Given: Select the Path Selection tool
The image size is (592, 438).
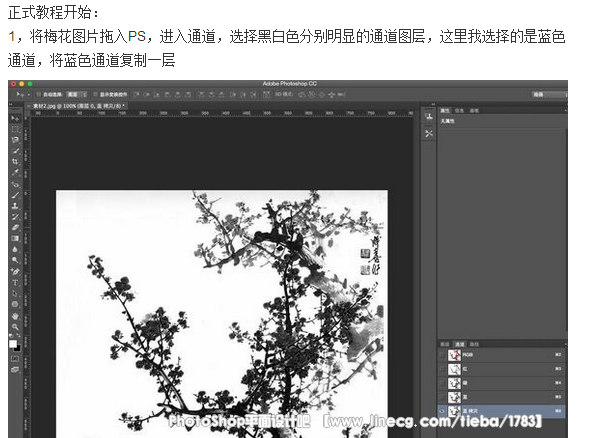Looking at the screenshot, I should click(15, 293).
